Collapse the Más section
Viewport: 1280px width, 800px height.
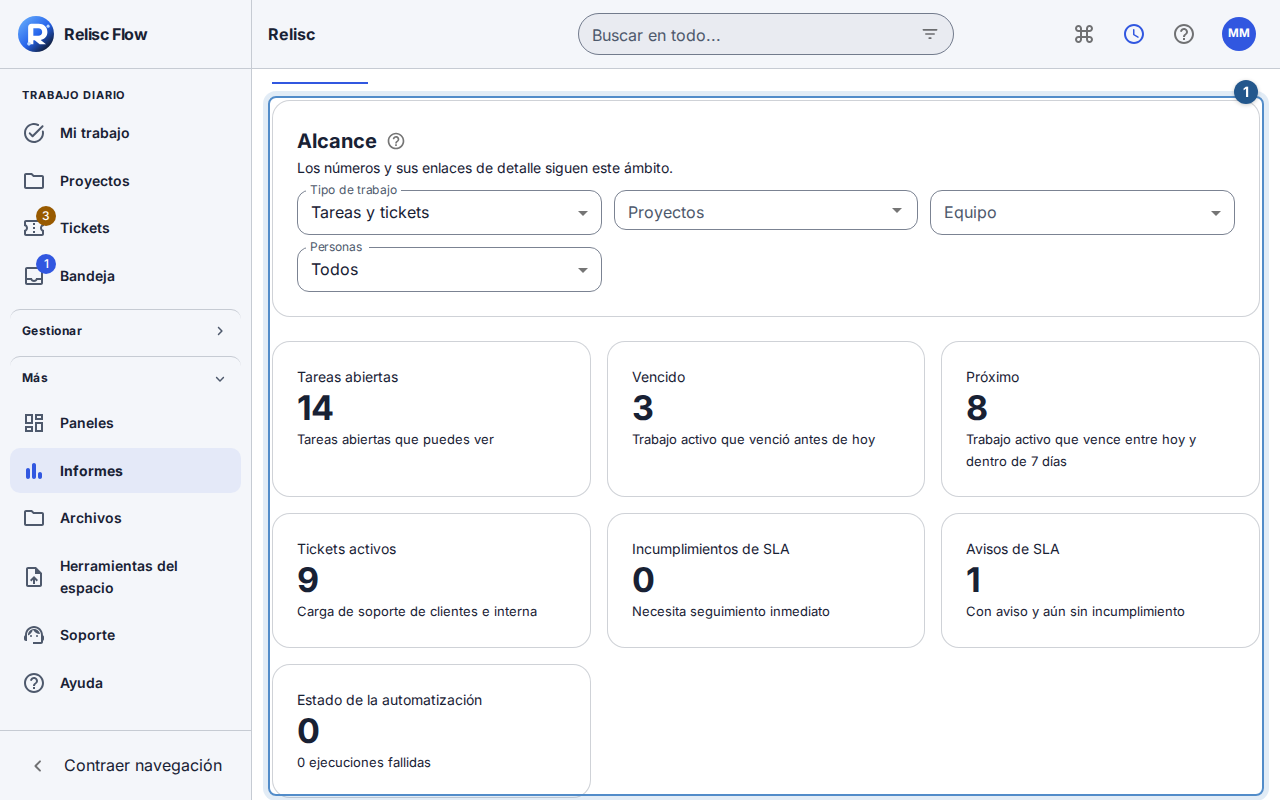(125, 378)
